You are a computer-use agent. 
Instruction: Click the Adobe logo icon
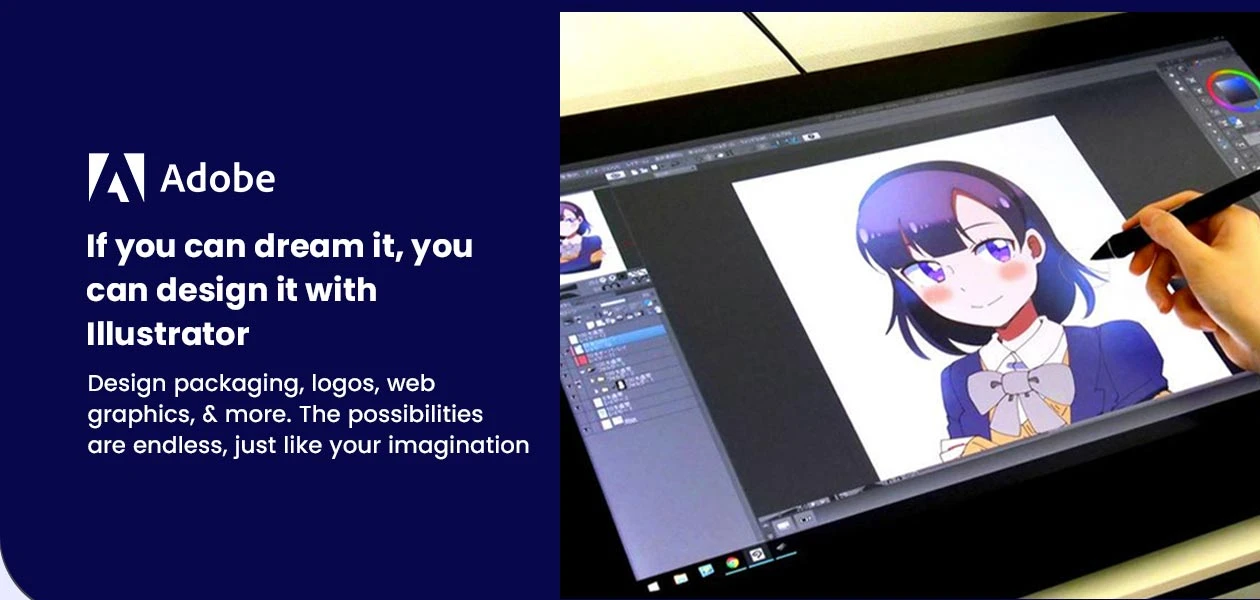[116, 178]
